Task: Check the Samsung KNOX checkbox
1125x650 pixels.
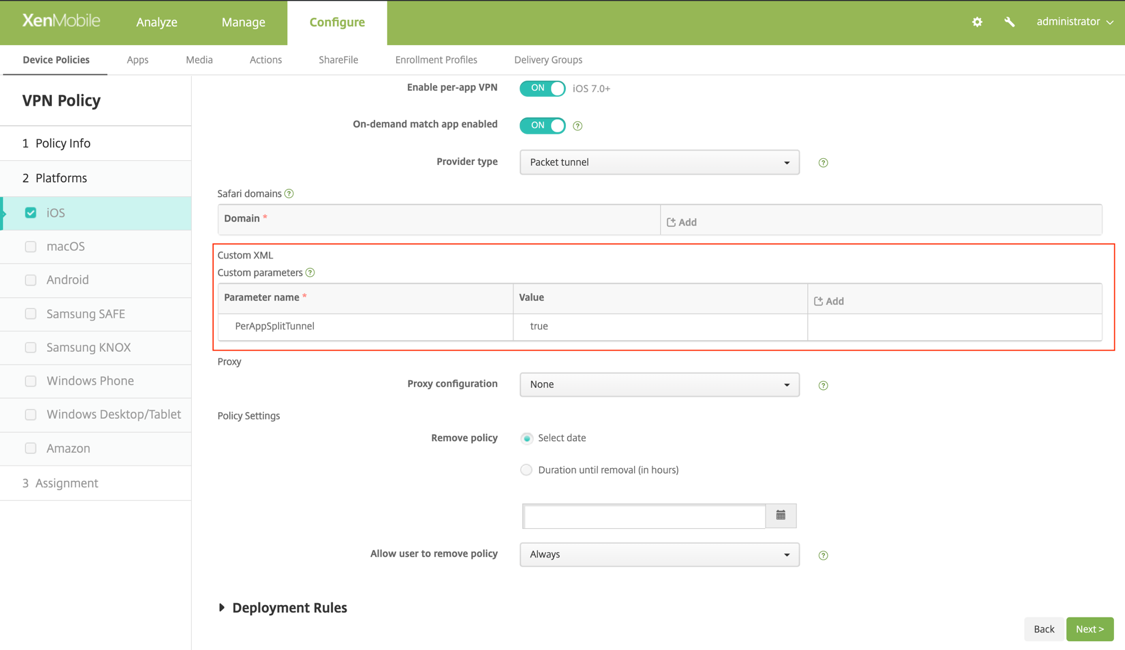Action: [31, 347]
